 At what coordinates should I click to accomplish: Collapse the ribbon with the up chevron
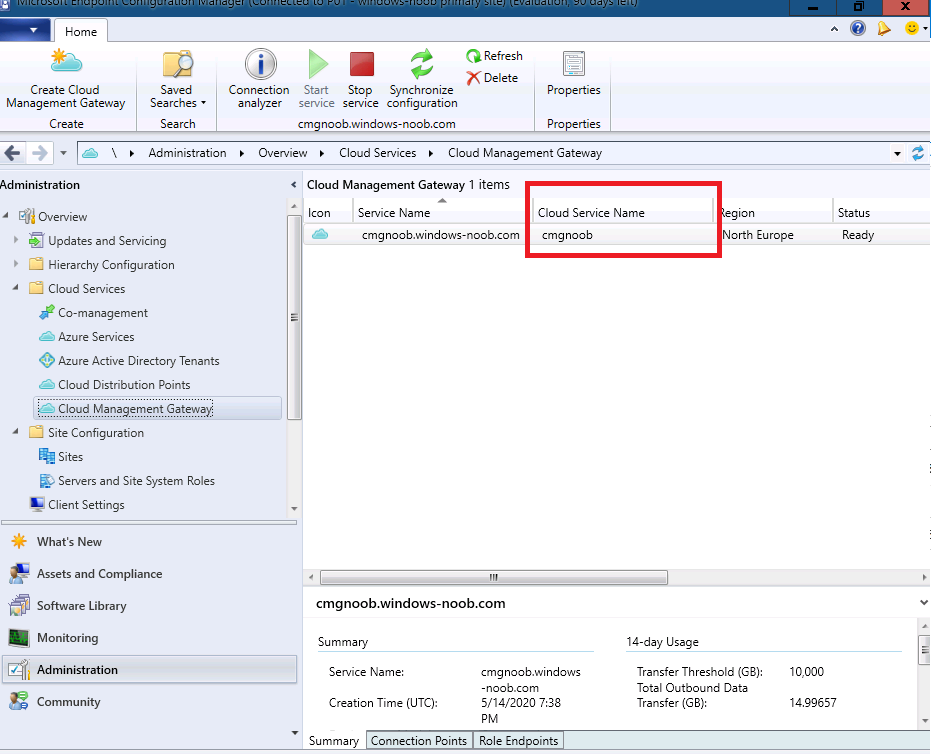click(x=834, y=28)
